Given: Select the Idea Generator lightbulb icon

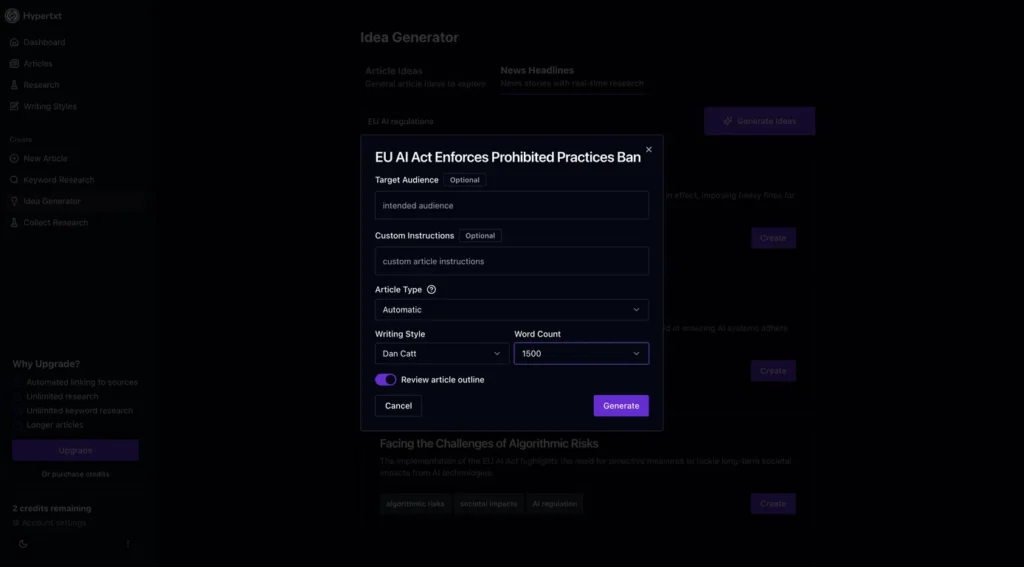Looking at the screenshot, I should (x=14, y=201).
